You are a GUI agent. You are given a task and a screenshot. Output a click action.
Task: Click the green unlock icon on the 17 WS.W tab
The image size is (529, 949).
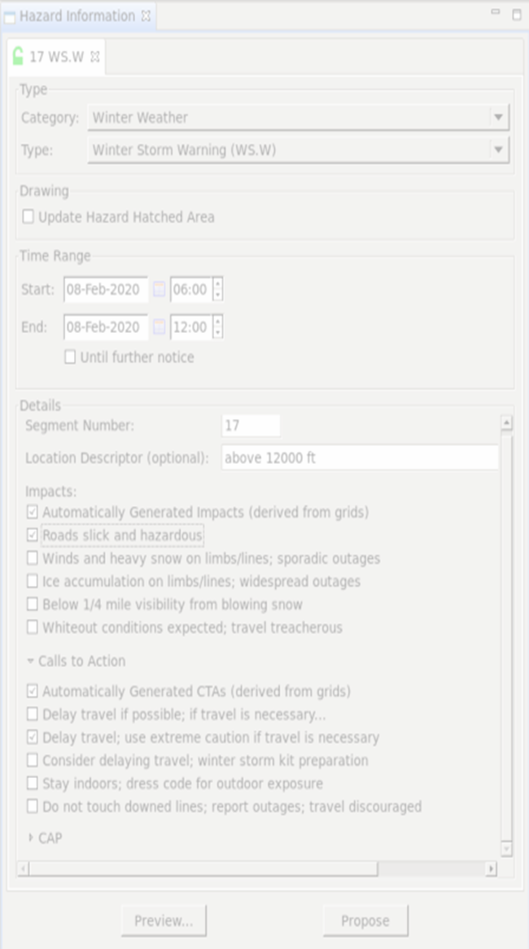pos(18,56)
